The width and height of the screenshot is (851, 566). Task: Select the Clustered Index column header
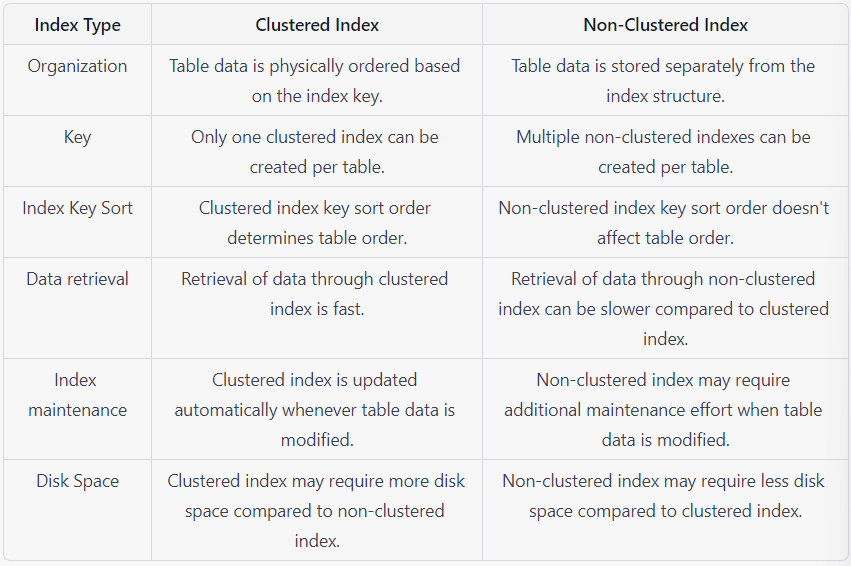[317, 25]
